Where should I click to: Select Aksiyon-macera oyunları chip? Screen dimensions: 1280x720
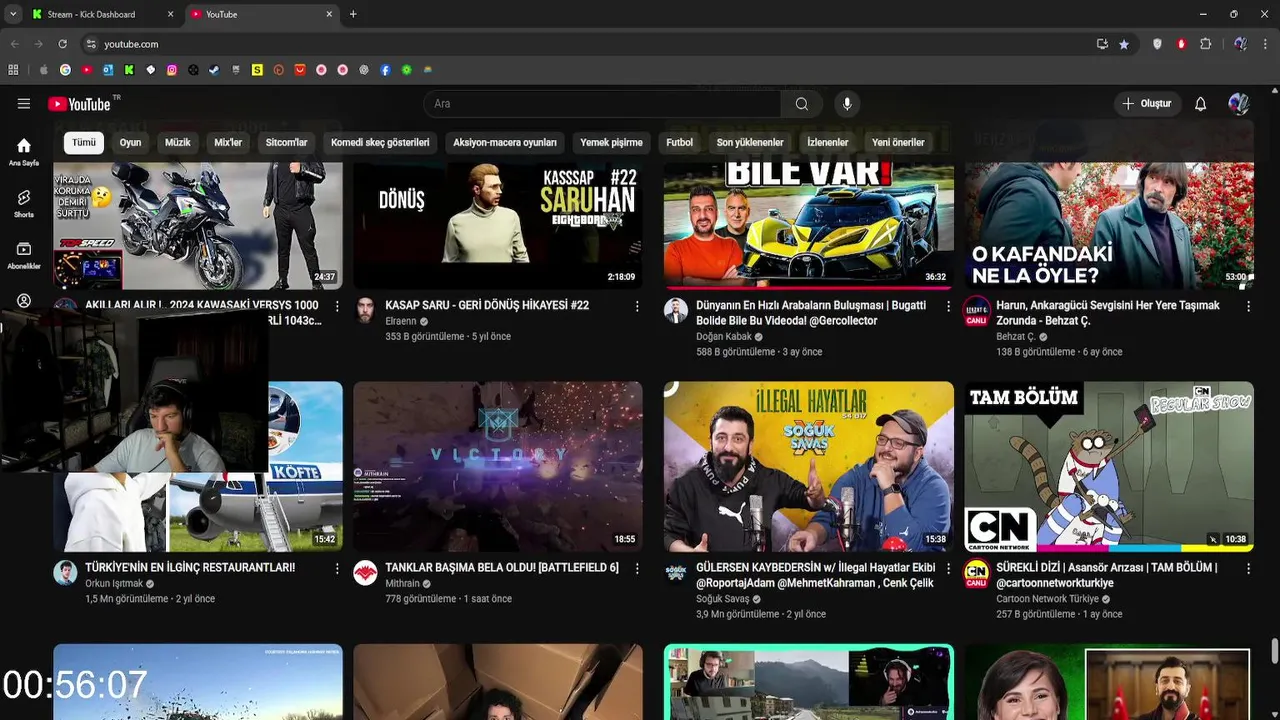pyautogui.click(x=505, y=142)
